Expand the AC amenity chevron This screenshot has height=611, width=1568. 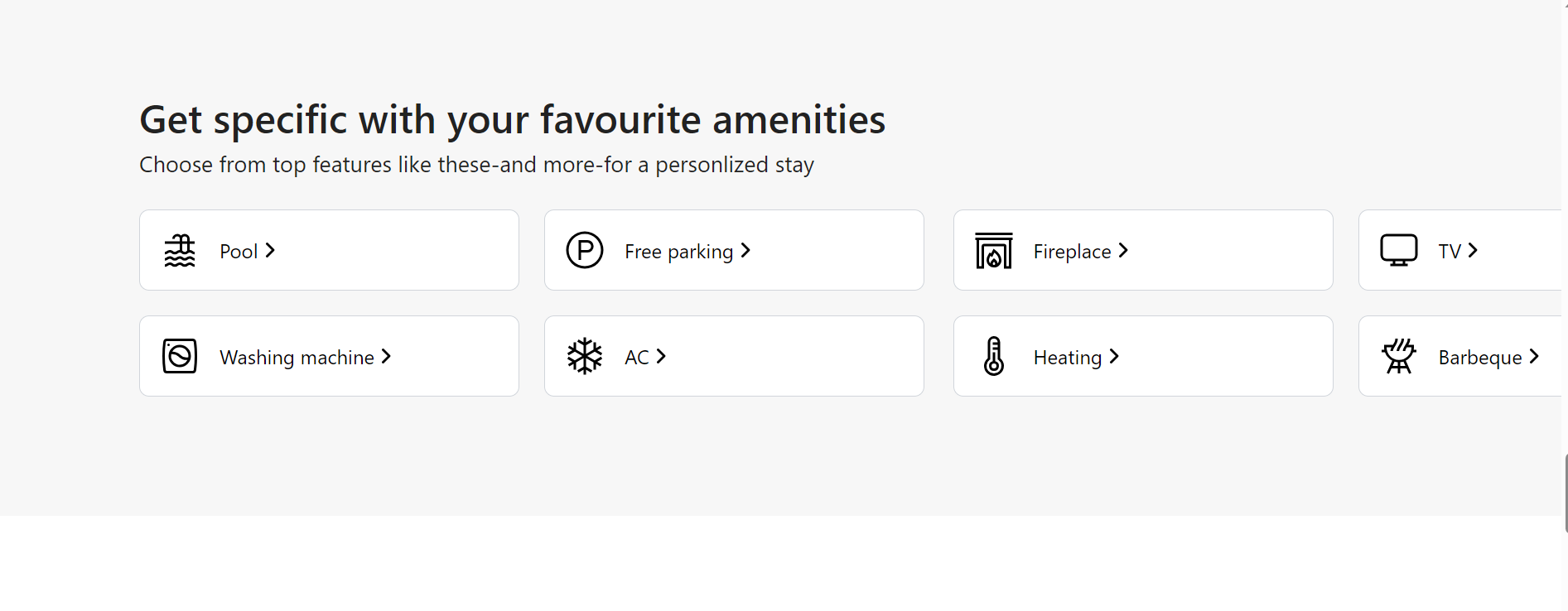coord(663,356)
